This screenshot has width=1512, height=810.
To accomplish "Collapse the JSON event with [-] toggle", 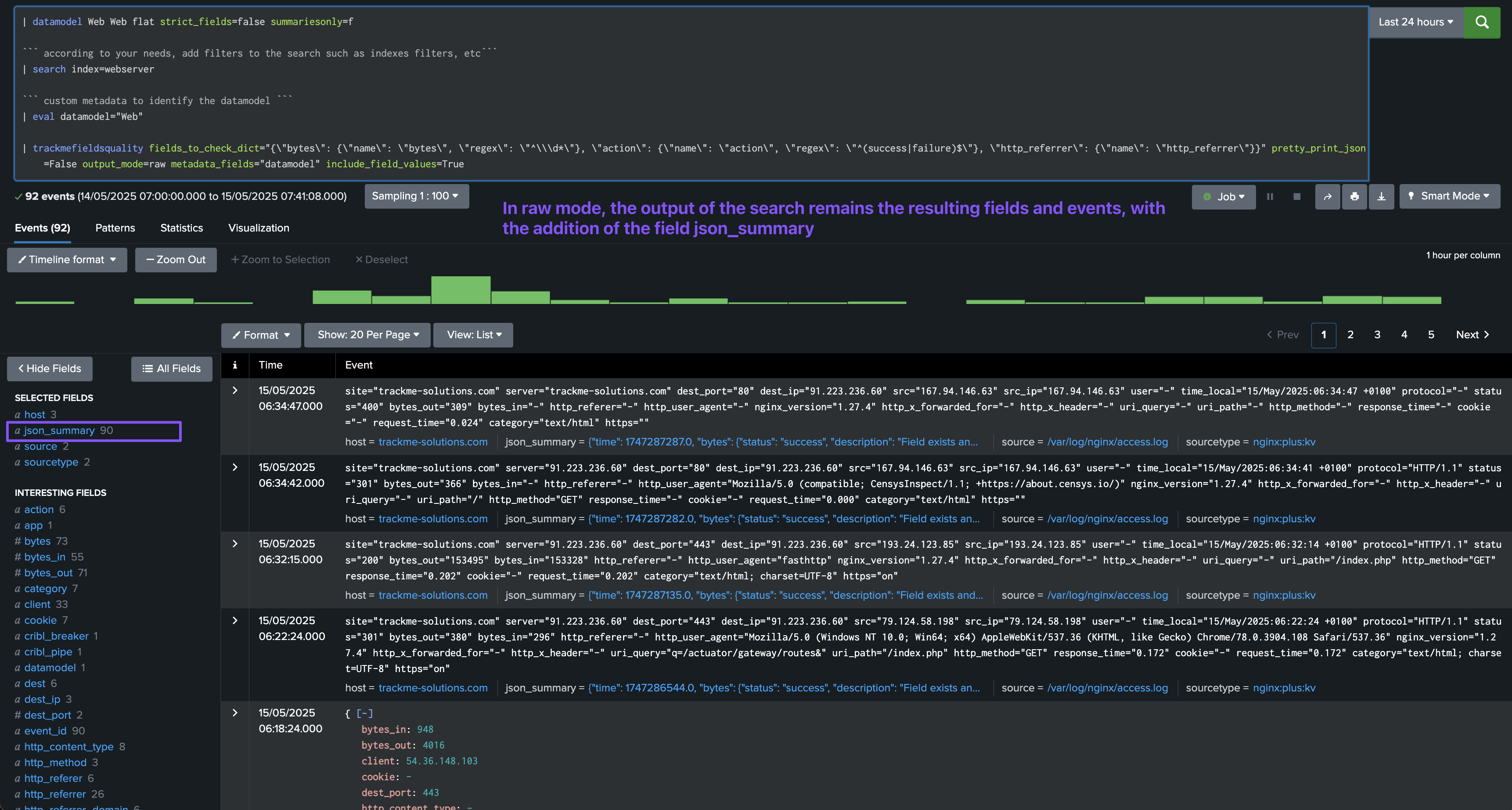I will click(364, 714).
